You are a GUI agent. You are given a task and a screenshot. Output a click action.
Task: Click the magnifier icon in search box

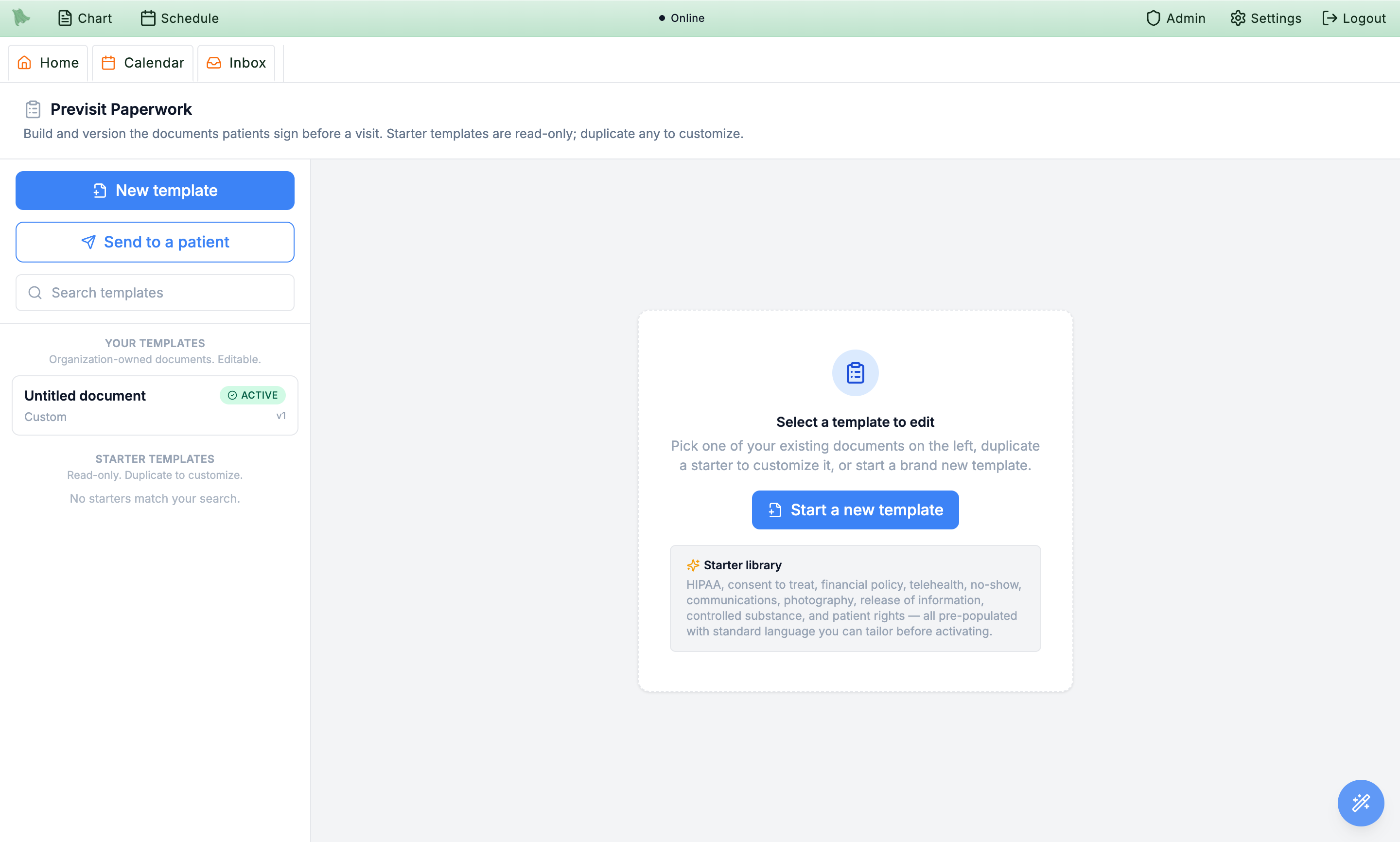click(x=35, y=293)
